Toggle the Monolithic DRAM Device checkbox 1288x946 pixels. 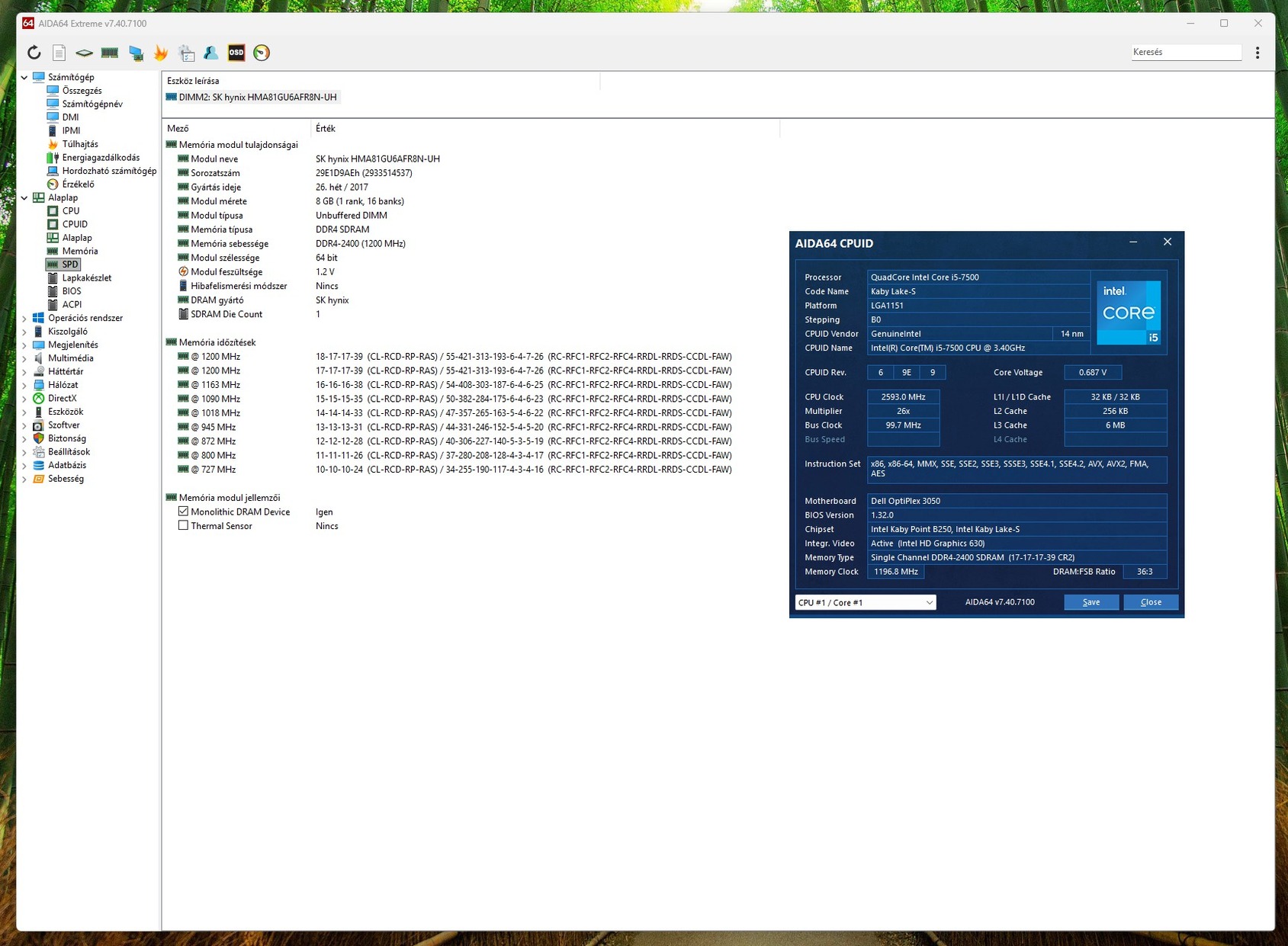pos(183,511)
